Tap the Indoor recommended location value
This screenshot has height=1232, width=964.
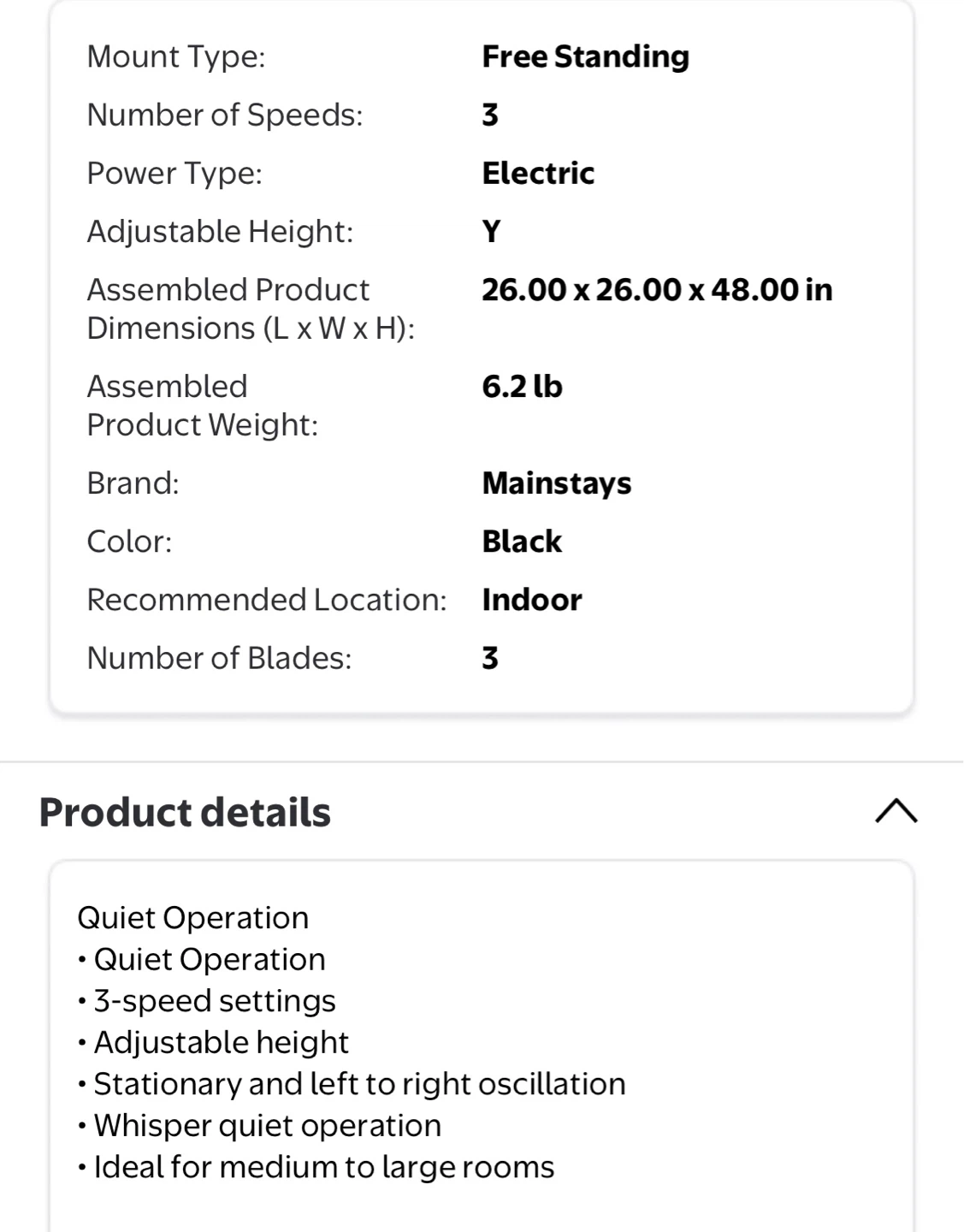532,600
